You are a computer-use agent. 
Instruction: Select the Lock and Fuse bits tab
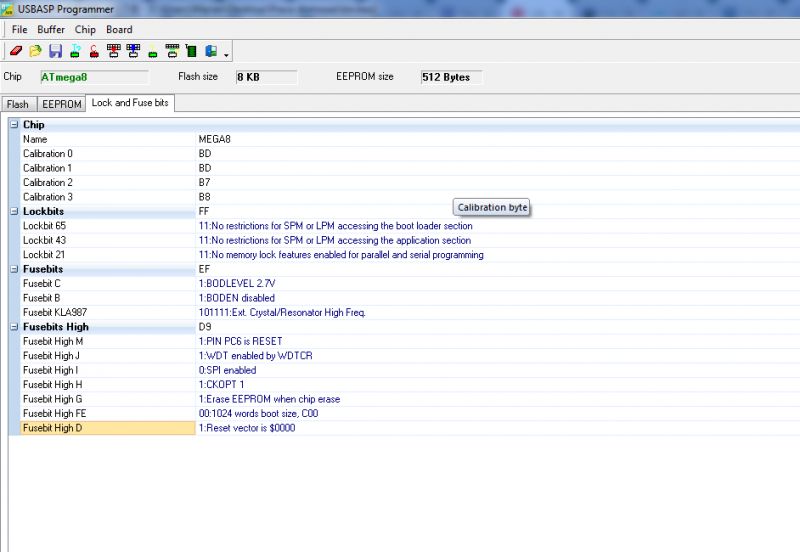pyautogui.click(x=130, y=103)
